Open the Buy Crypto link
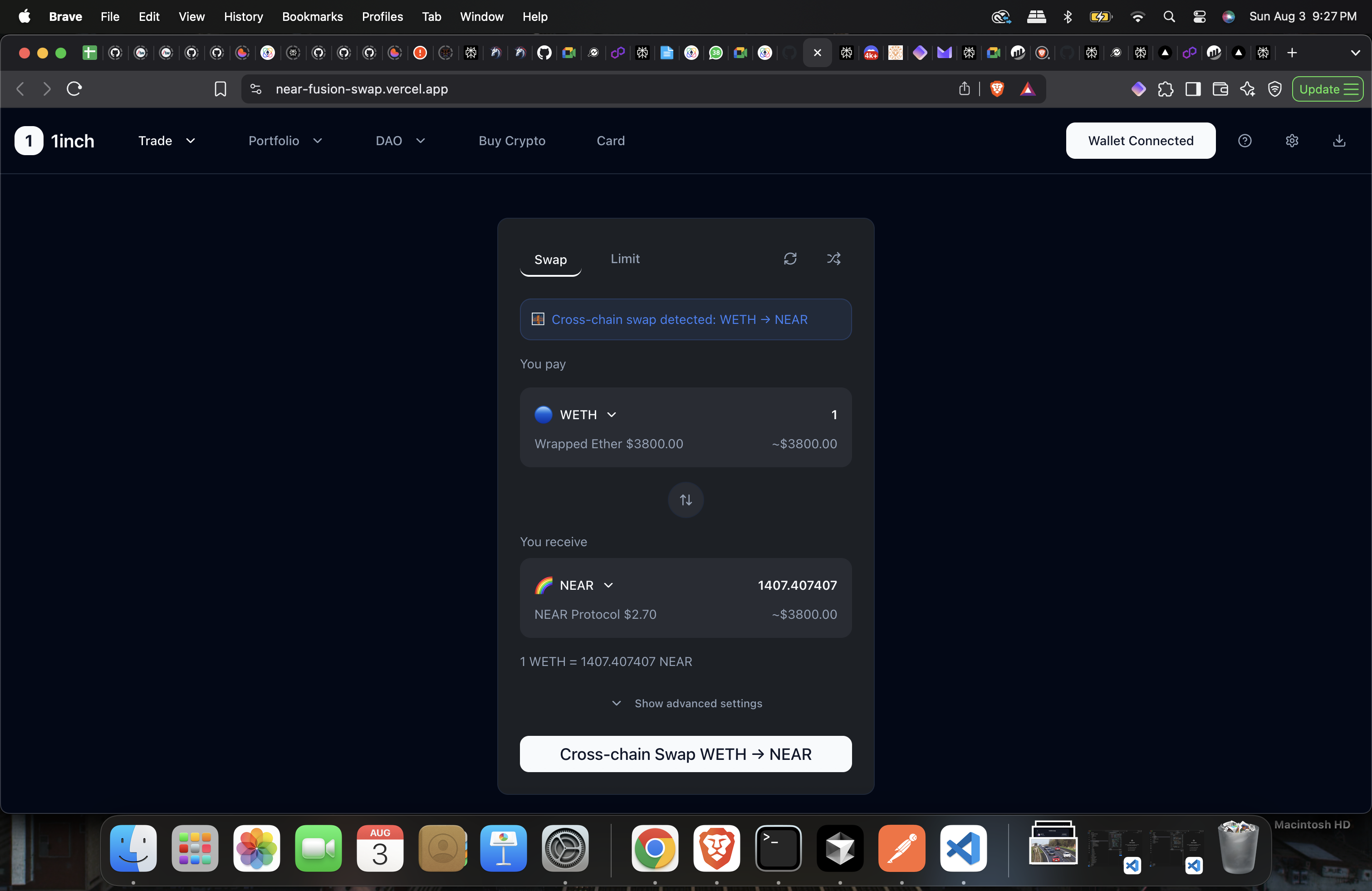 tap(512, 141)
